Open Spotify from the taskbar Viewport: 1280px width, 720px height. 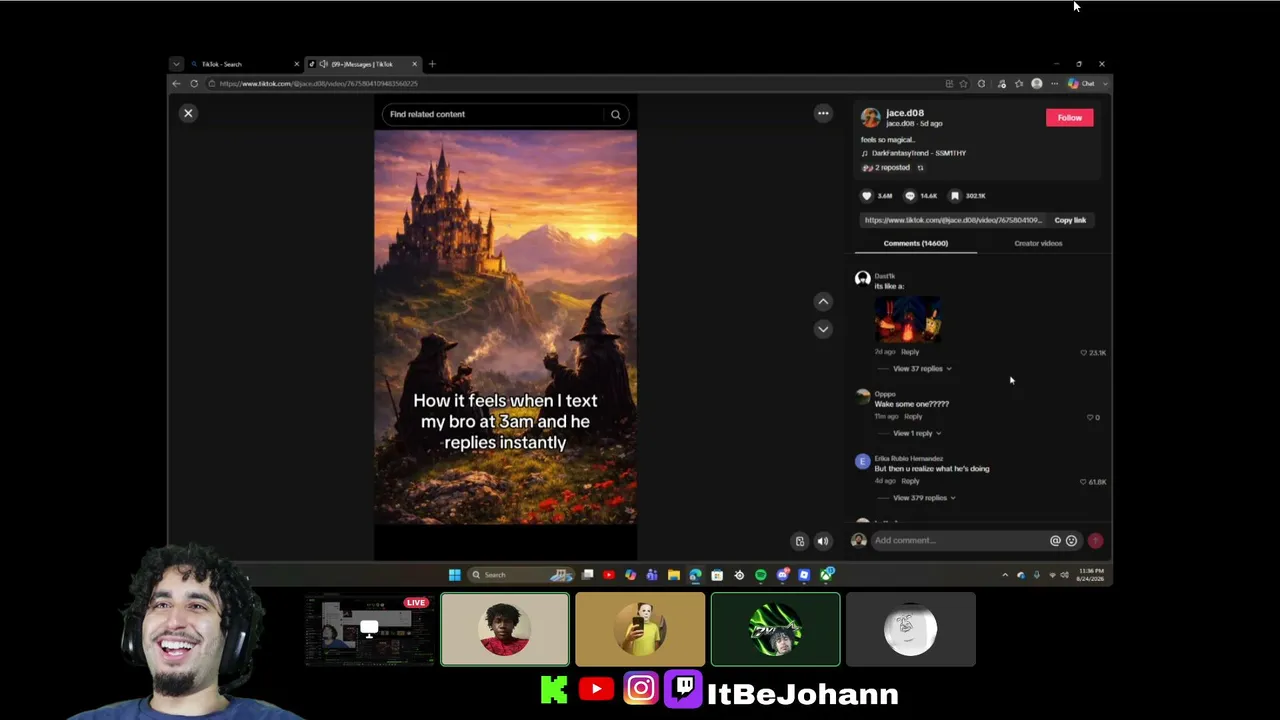(x=761, y=575)
